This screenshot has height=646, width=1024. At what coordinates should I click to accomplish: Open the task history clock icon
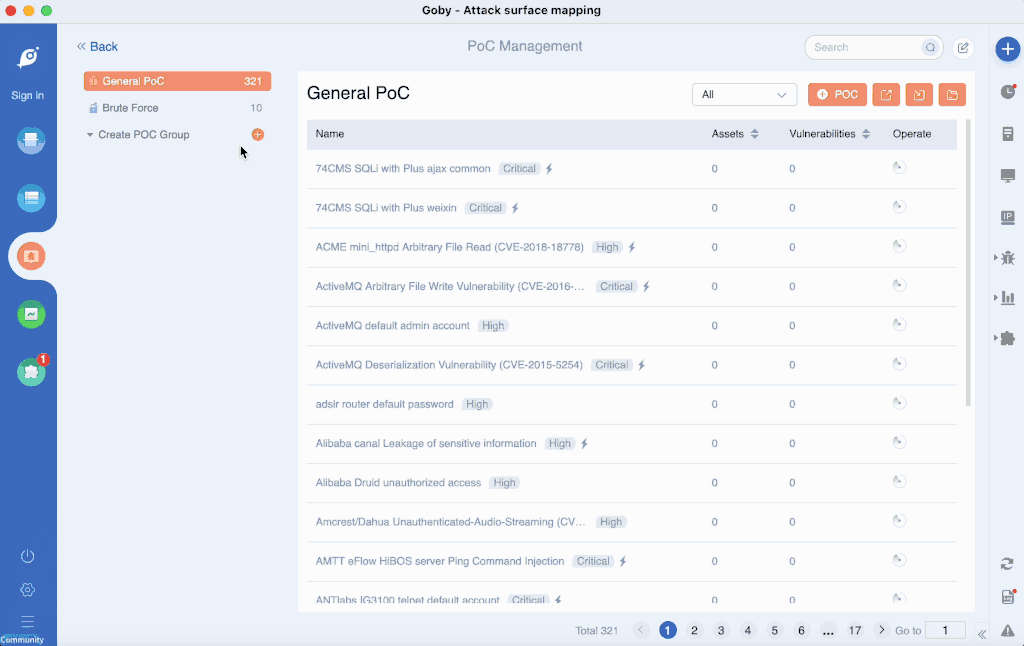1008,92
